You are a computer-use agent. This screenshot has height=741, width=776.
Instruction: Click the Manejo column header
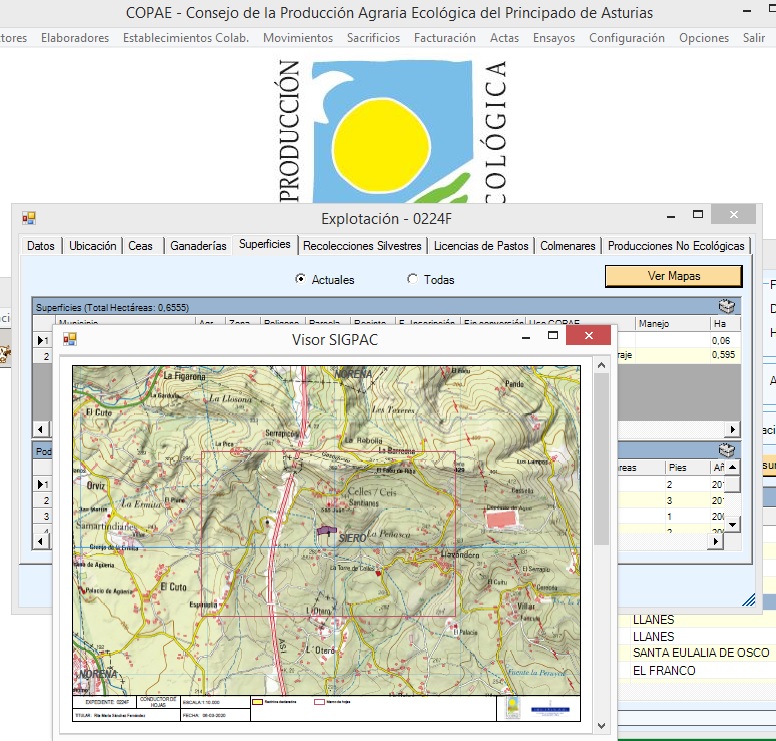coord(654,324)
